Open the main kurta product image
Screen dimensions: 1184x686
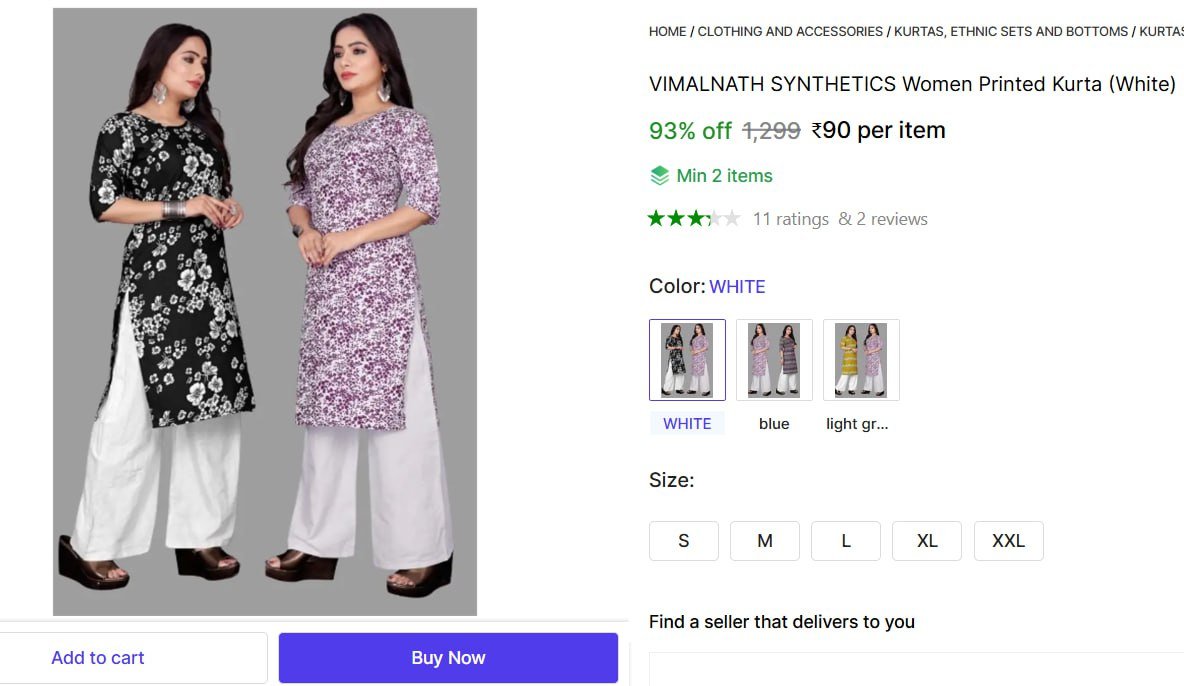point(265,311)
